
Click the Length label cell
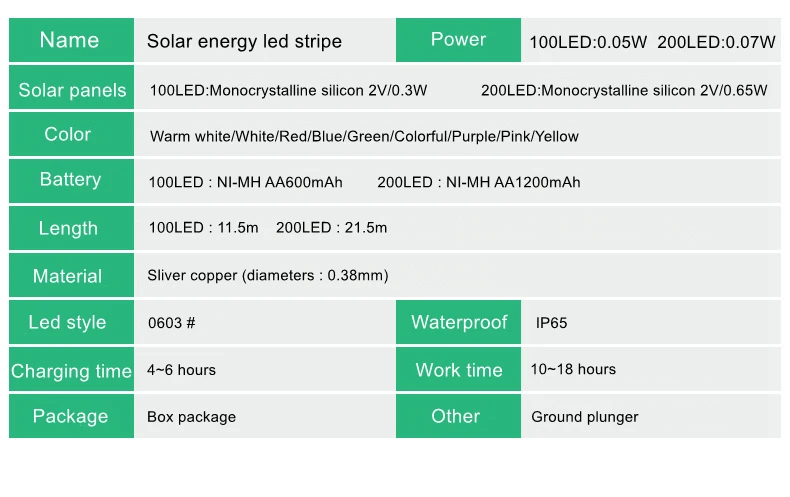[68, 228]
